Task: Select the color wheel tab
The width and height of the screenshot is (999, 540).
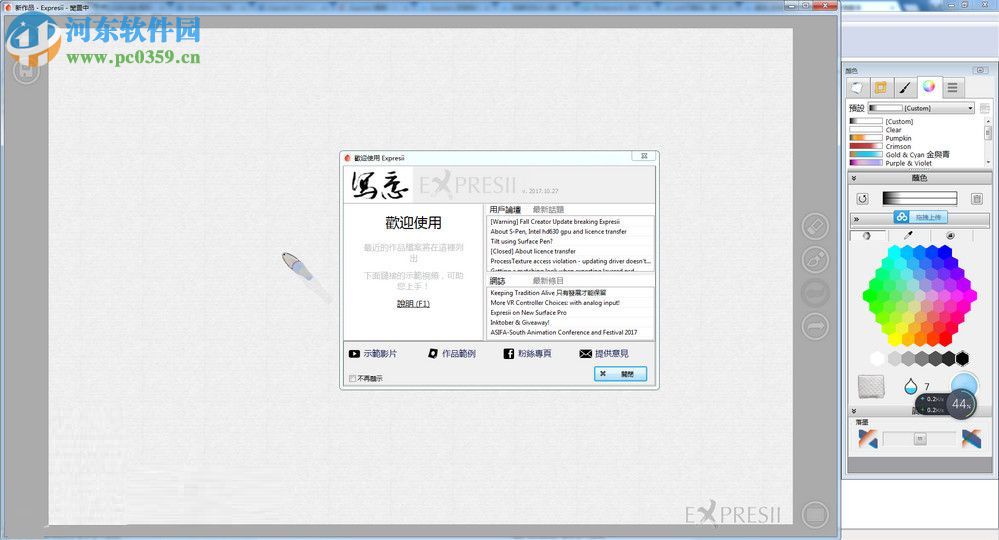Action: pos(928,87)
